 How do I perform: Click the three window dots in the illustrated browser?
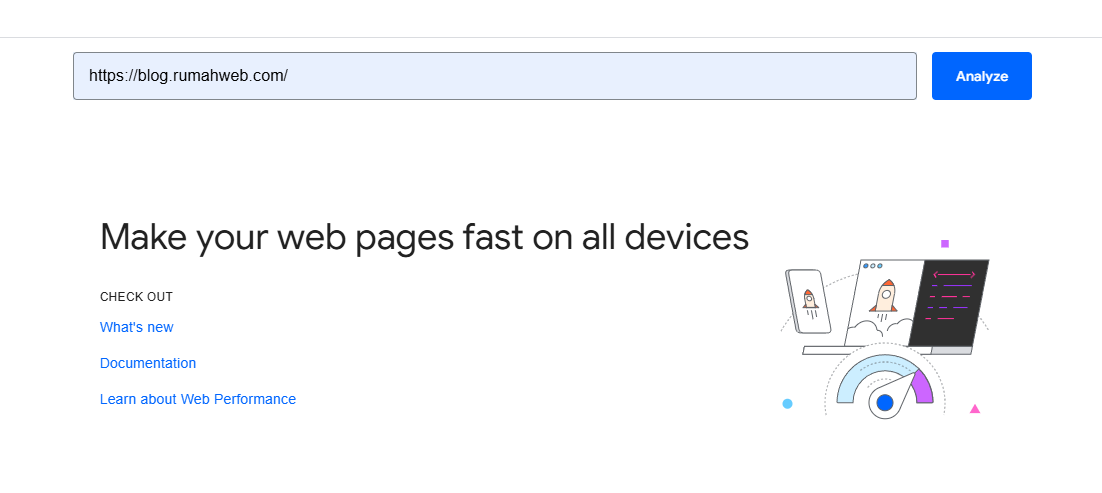tap(872, 266)
